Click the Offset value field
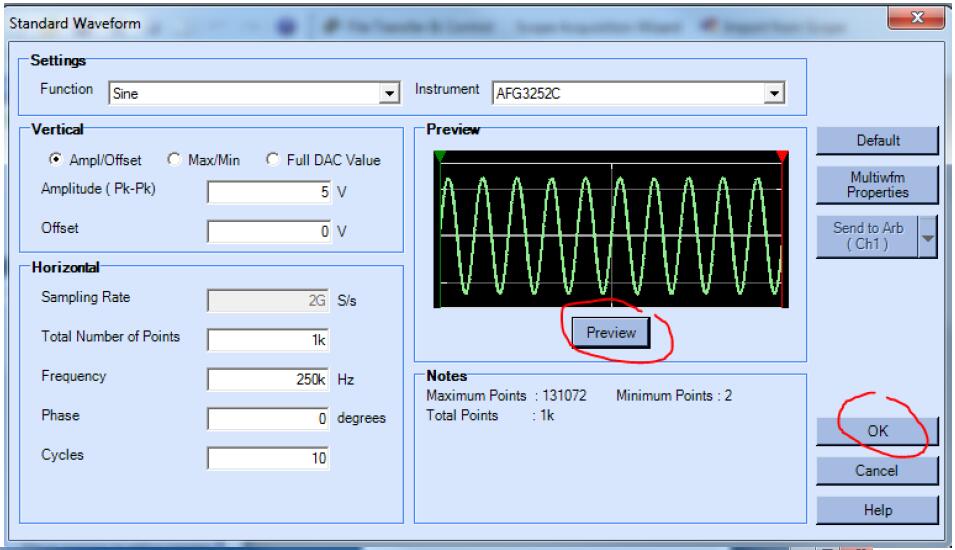This screenshot has height=550, width=955. [268, 232]
